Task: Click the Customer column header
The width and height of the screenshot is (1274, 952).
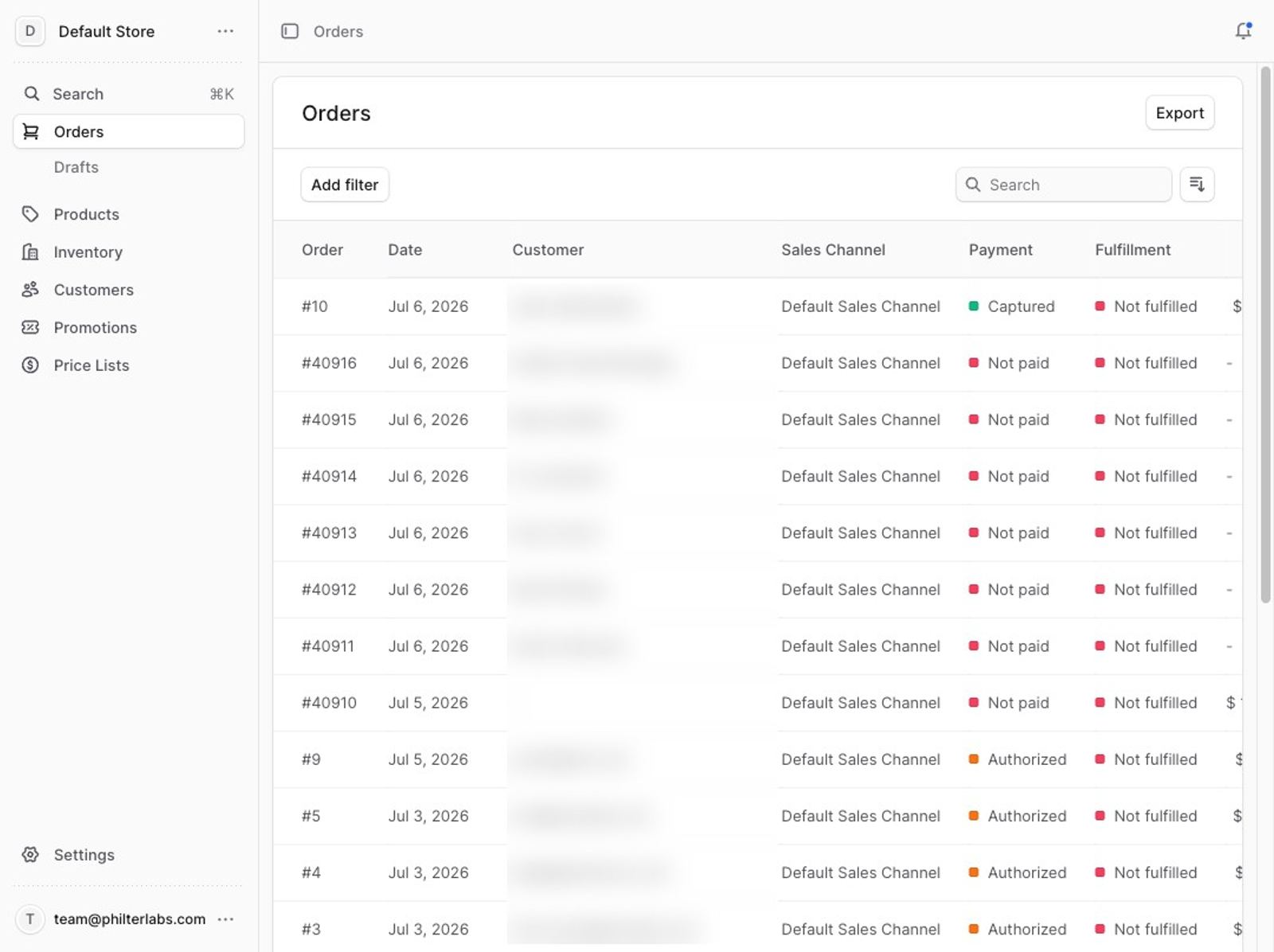Action: pyautogui.click(x=548, y=250)
